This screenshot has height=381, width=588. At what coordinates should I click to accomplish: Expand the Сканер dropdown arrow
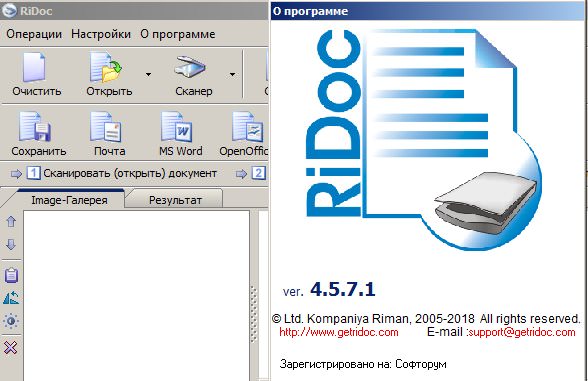point(232,74)
